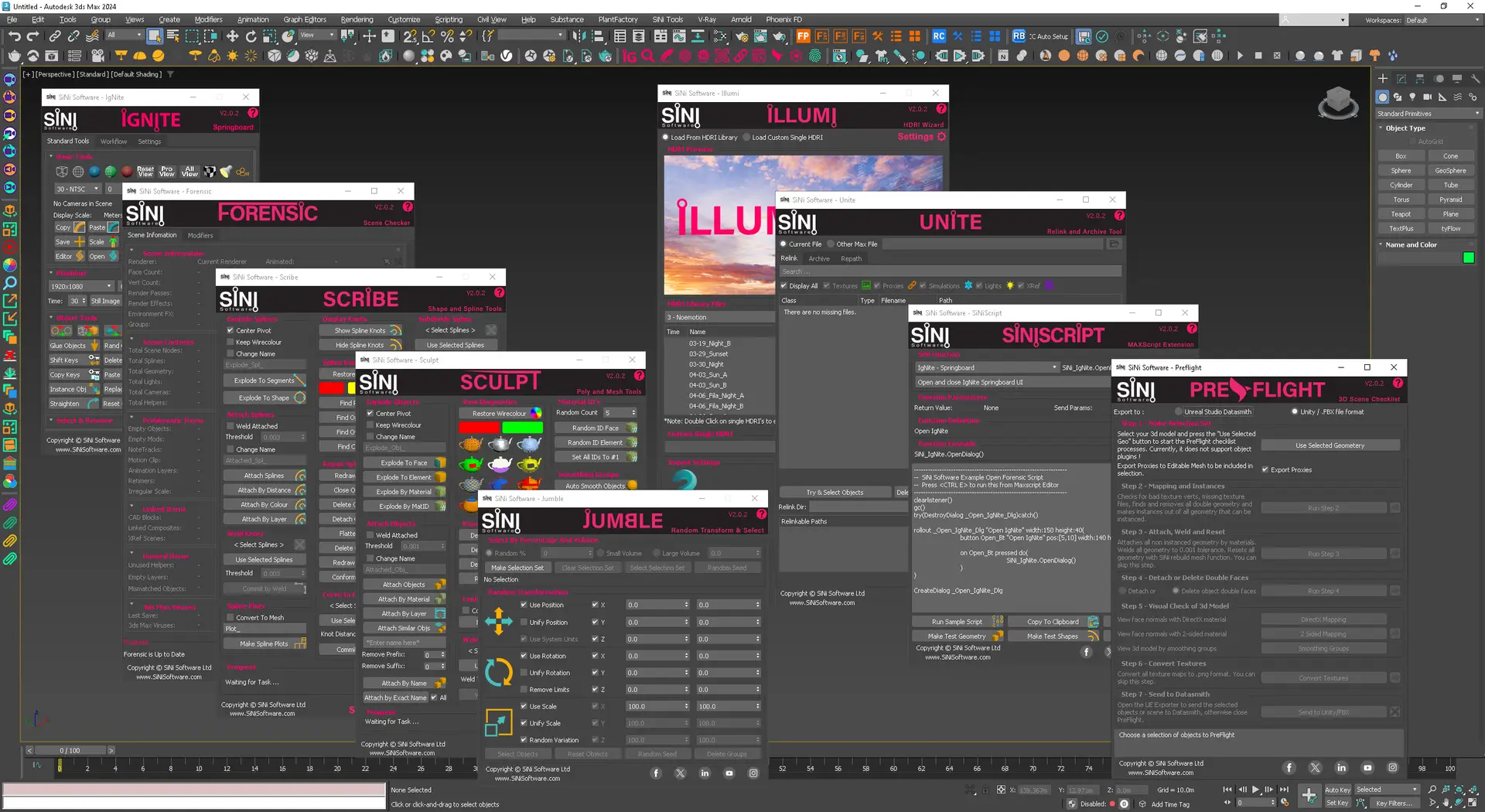Open the IgNite - Springboard dropdown in SiNiScript
Viewport: 1485px width, 812px height.
986,368
